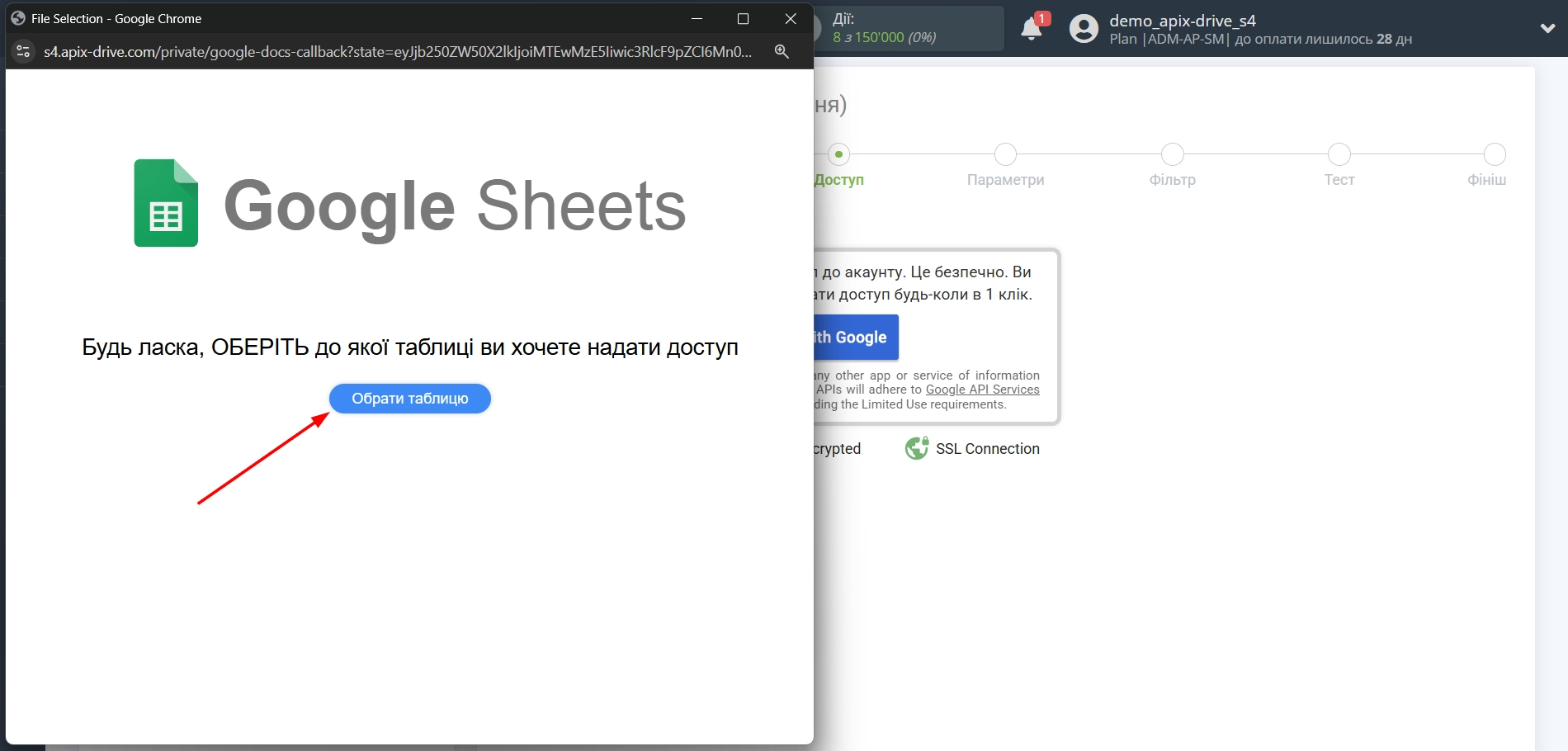This screenshot has height=751, width=1568.
Task: Click the site permissions icon left of the URL
Action: tap(22, 51)
